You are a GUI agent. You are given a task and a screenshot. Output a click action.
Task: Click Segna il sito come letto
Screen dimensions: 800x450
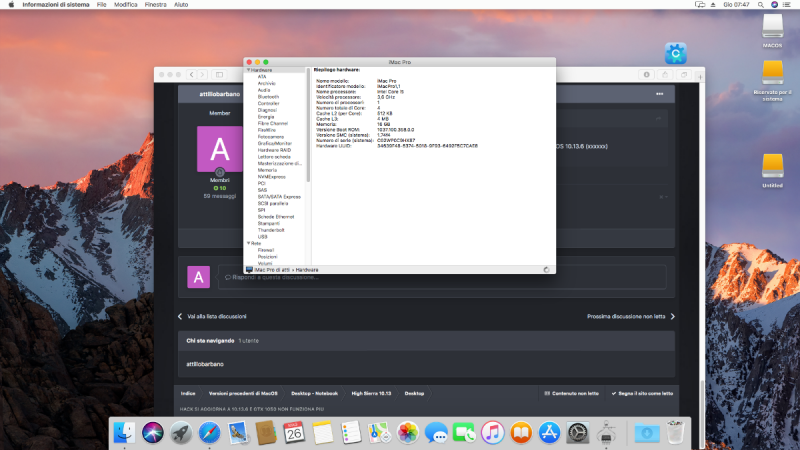coord(642,393)
